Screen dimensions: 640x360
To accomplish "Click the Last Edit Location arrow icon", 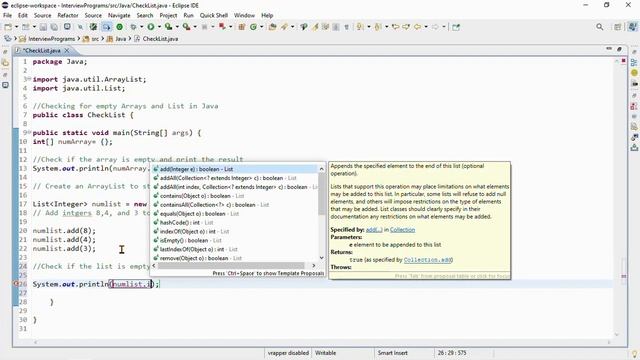I will point(395,27).
